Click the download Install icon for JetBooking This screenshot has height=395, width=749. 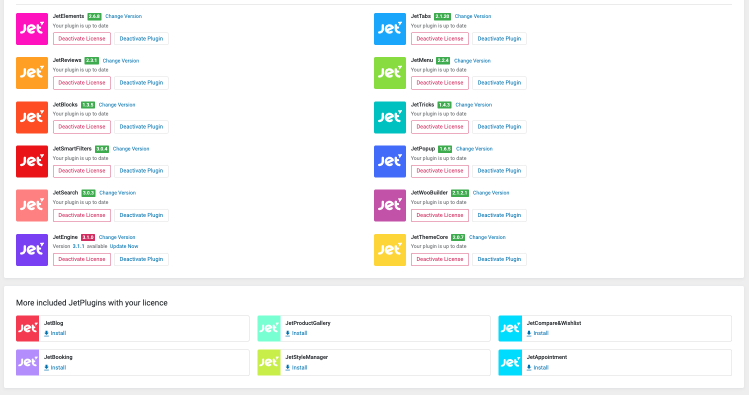[46, 368]
